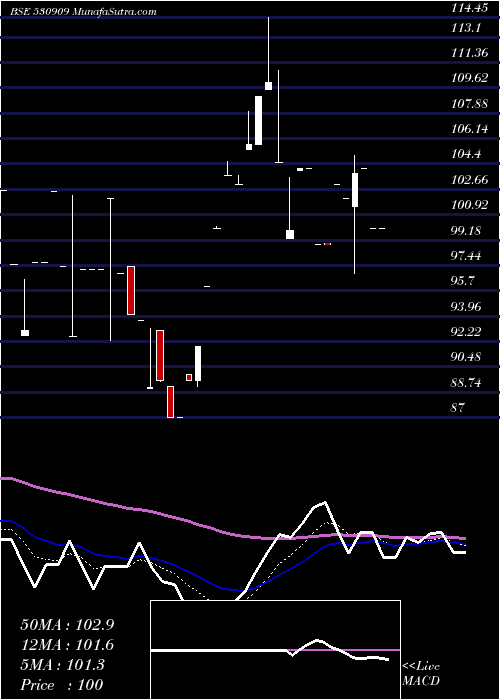Click the lowest red candle body near 87
500x700 pixels.
tap(171, 402)
